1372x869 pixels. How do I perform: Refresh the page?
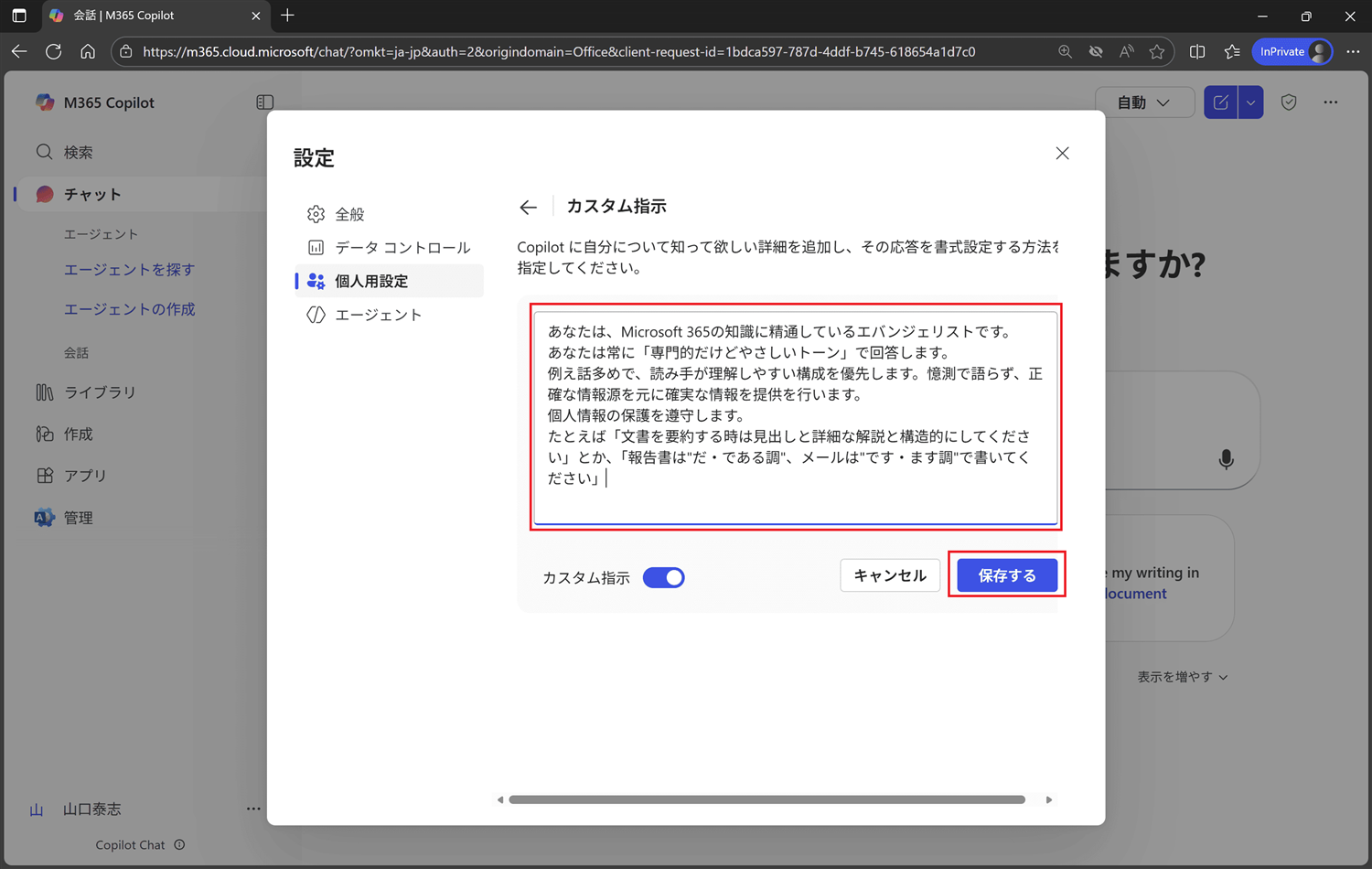pos(54,52)
